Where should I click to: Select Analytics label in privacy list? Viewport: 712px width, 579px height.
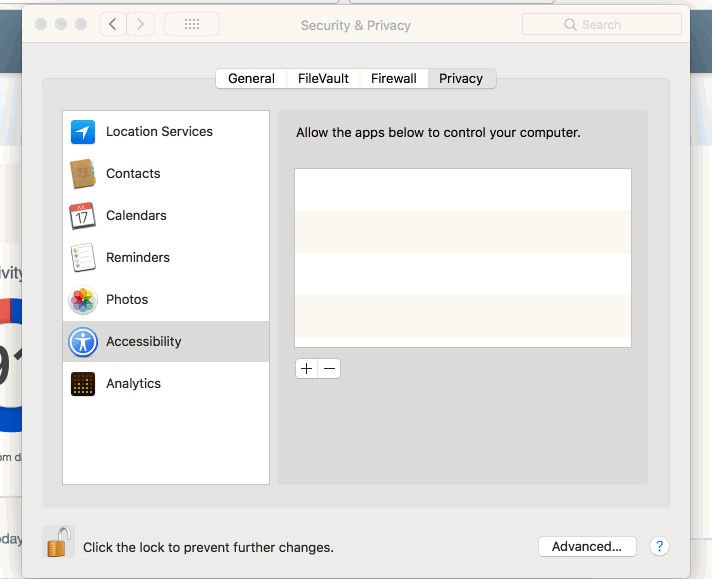pyautogui.click(x=133, y=384)
